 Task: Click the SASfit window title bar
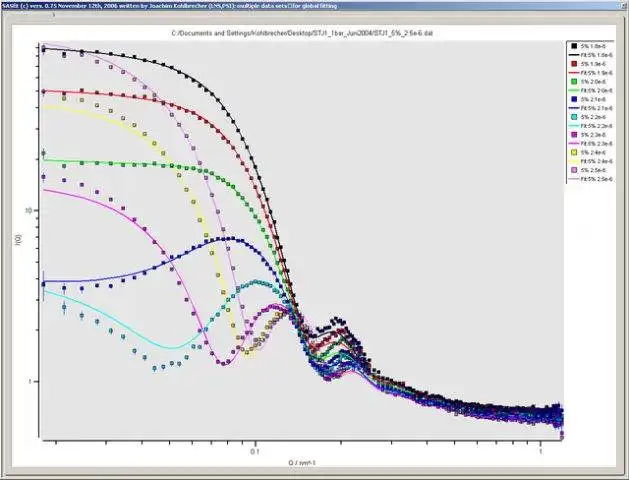pyautogui.click(x=314, y=5)
